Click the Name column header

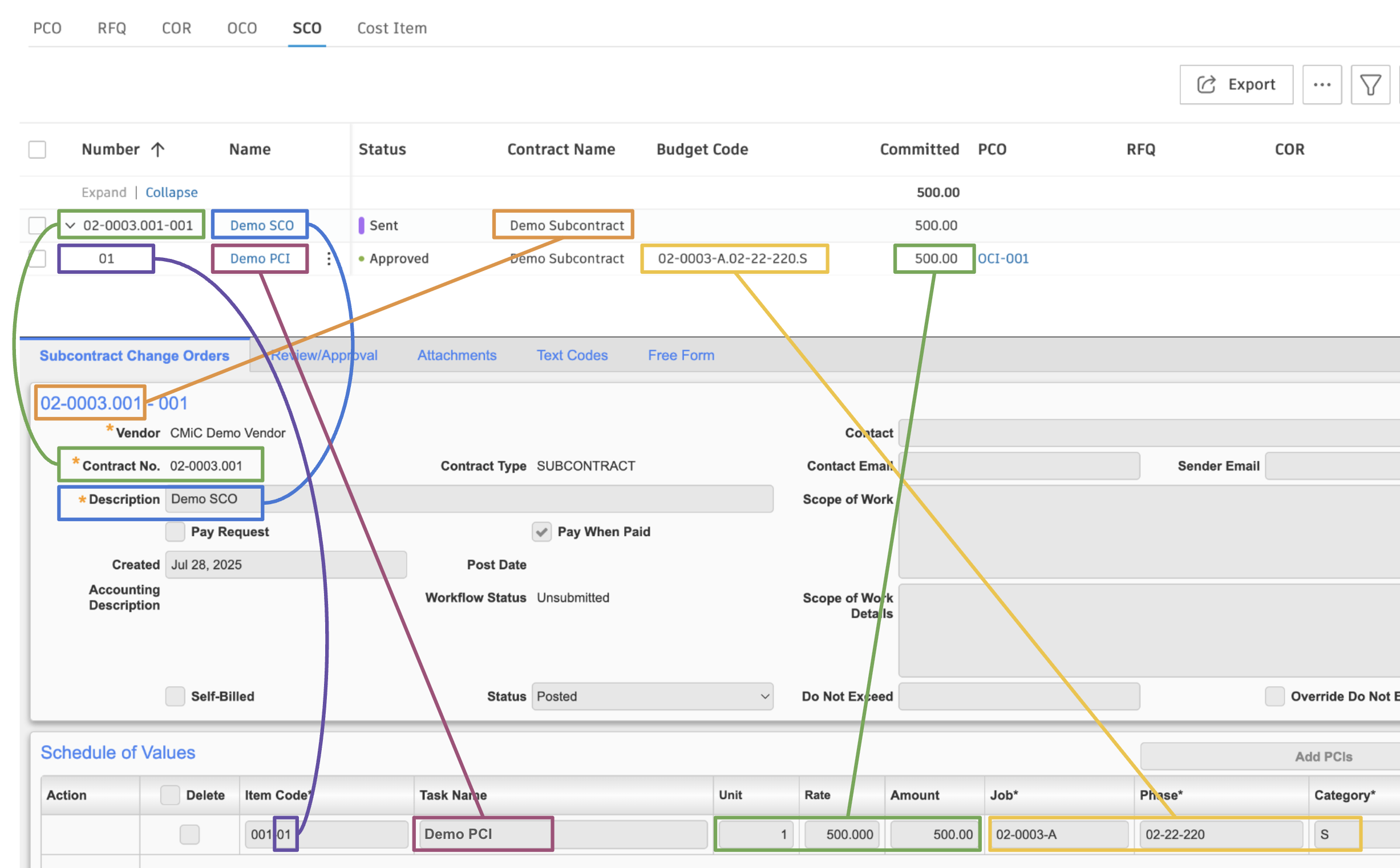250,149
